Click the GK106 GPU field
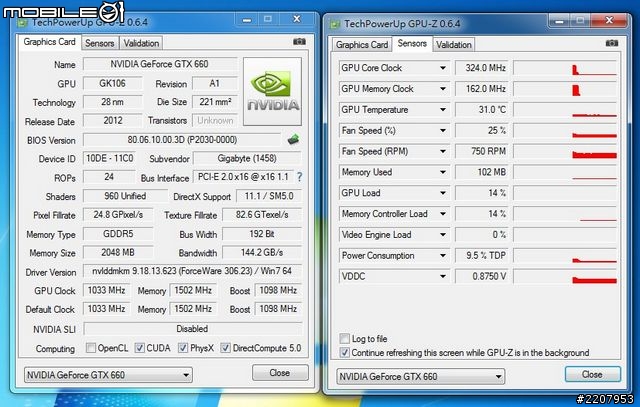 [113, 83]
